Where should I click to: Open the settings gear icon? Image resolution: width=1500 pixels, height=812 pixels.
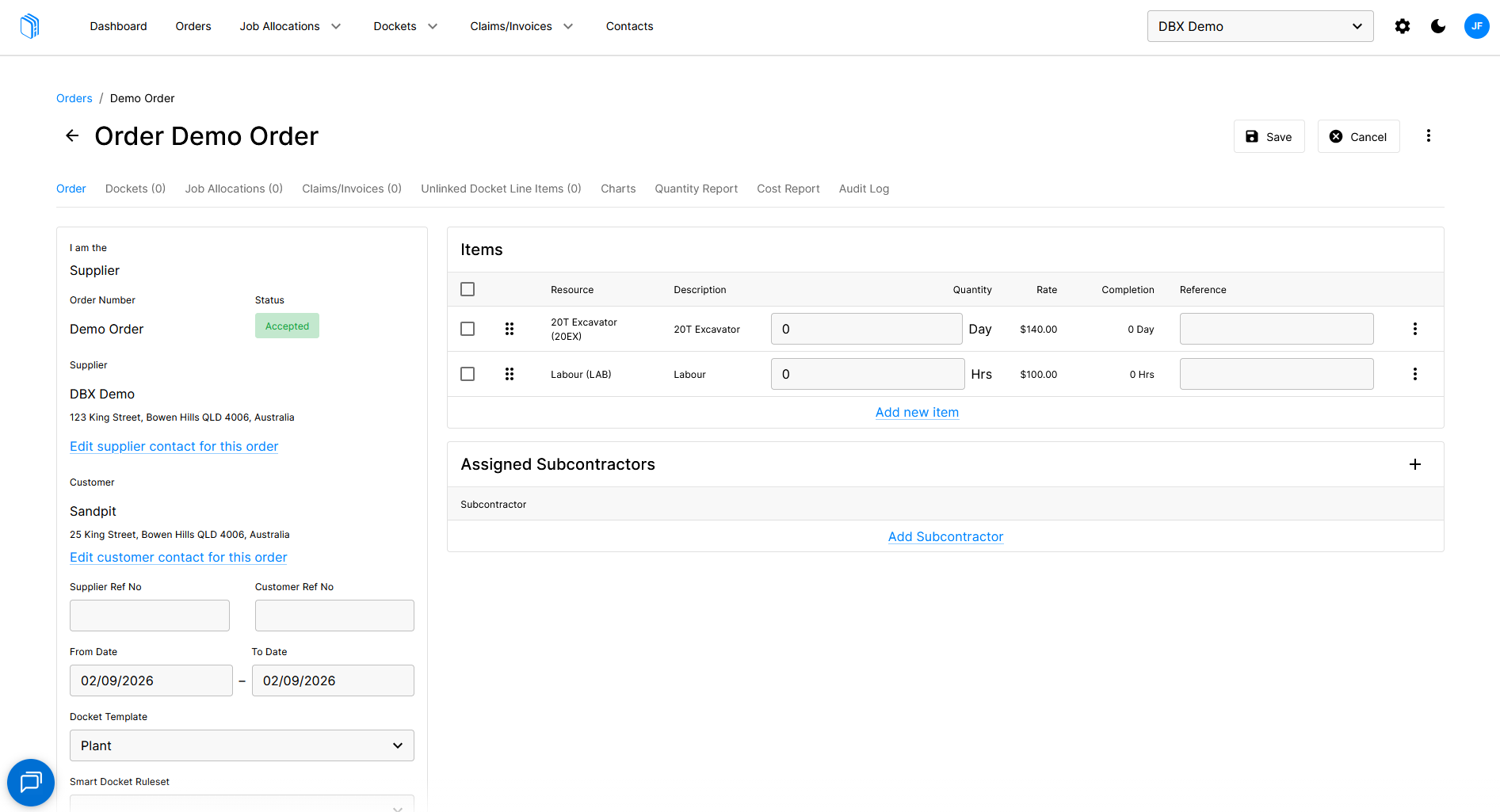coord(1403,26)
